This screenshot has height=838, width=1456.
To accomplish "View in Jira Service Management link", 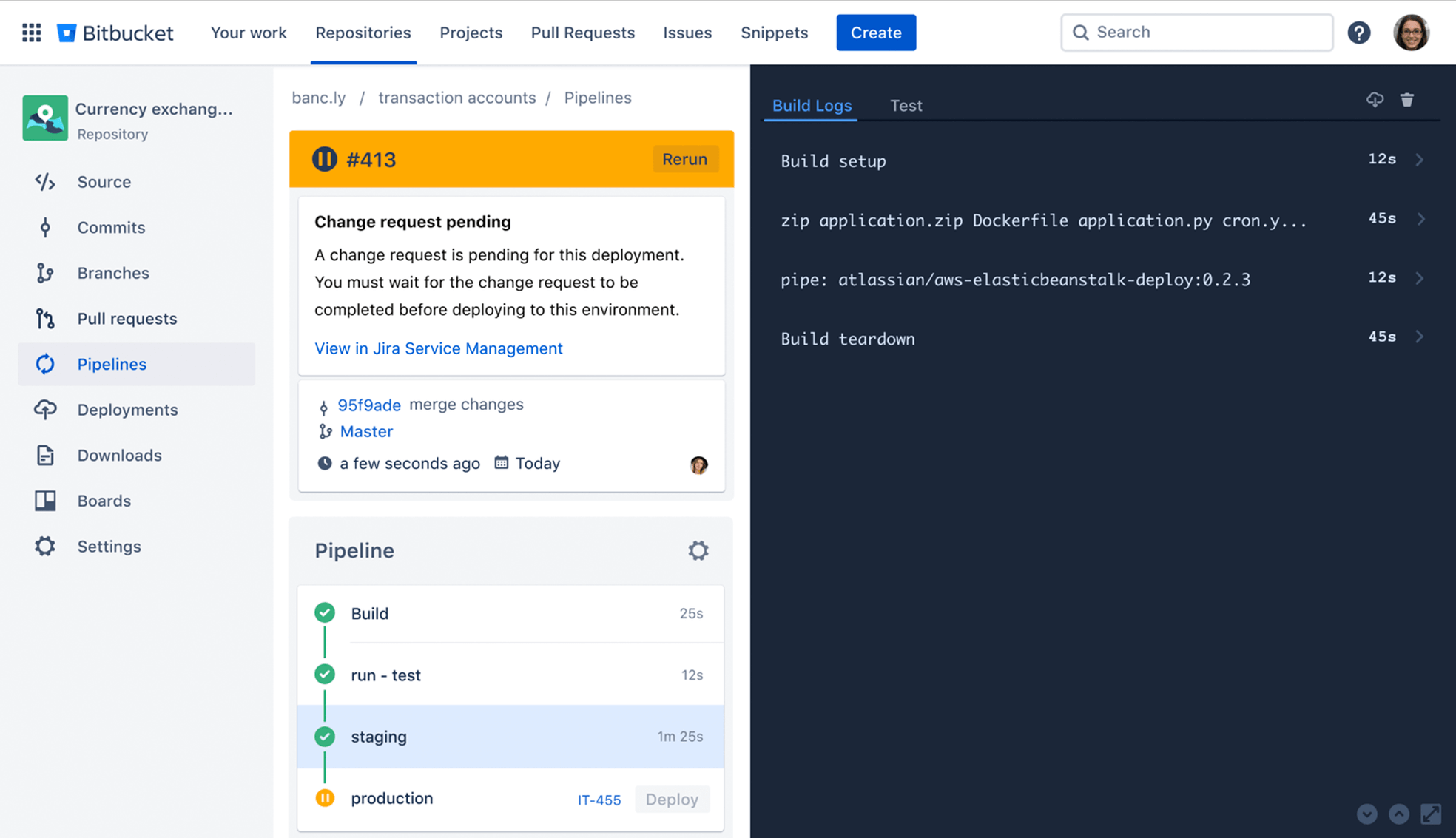I will pyautogui.click(x=438, y=348).
